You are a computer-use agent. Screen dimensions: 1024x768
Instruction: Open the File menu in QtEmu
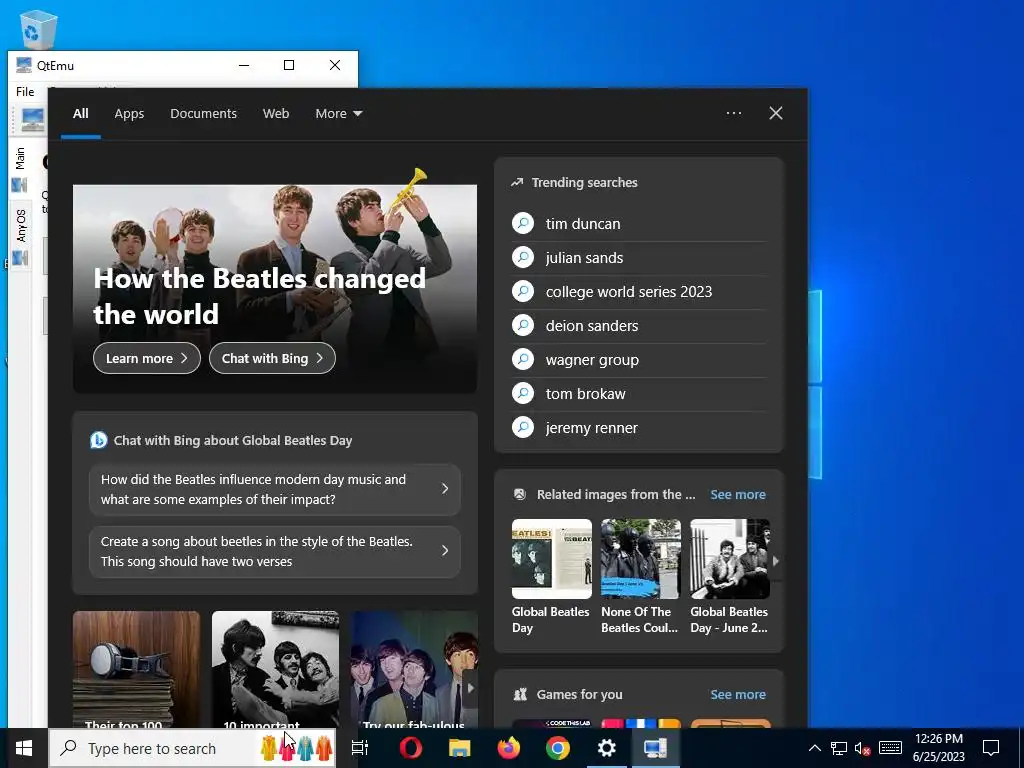pyautogui.click(x=25, y=91)
